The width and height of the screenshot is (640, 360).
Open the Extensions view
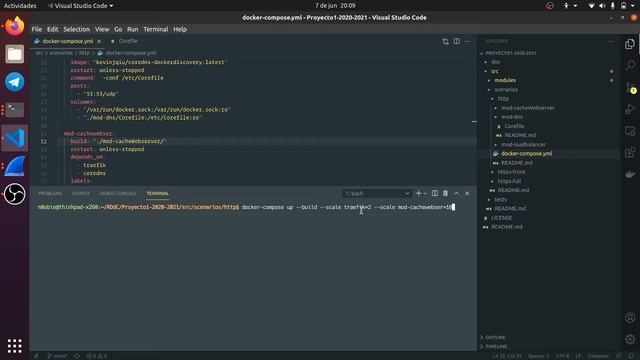point(630,153)
